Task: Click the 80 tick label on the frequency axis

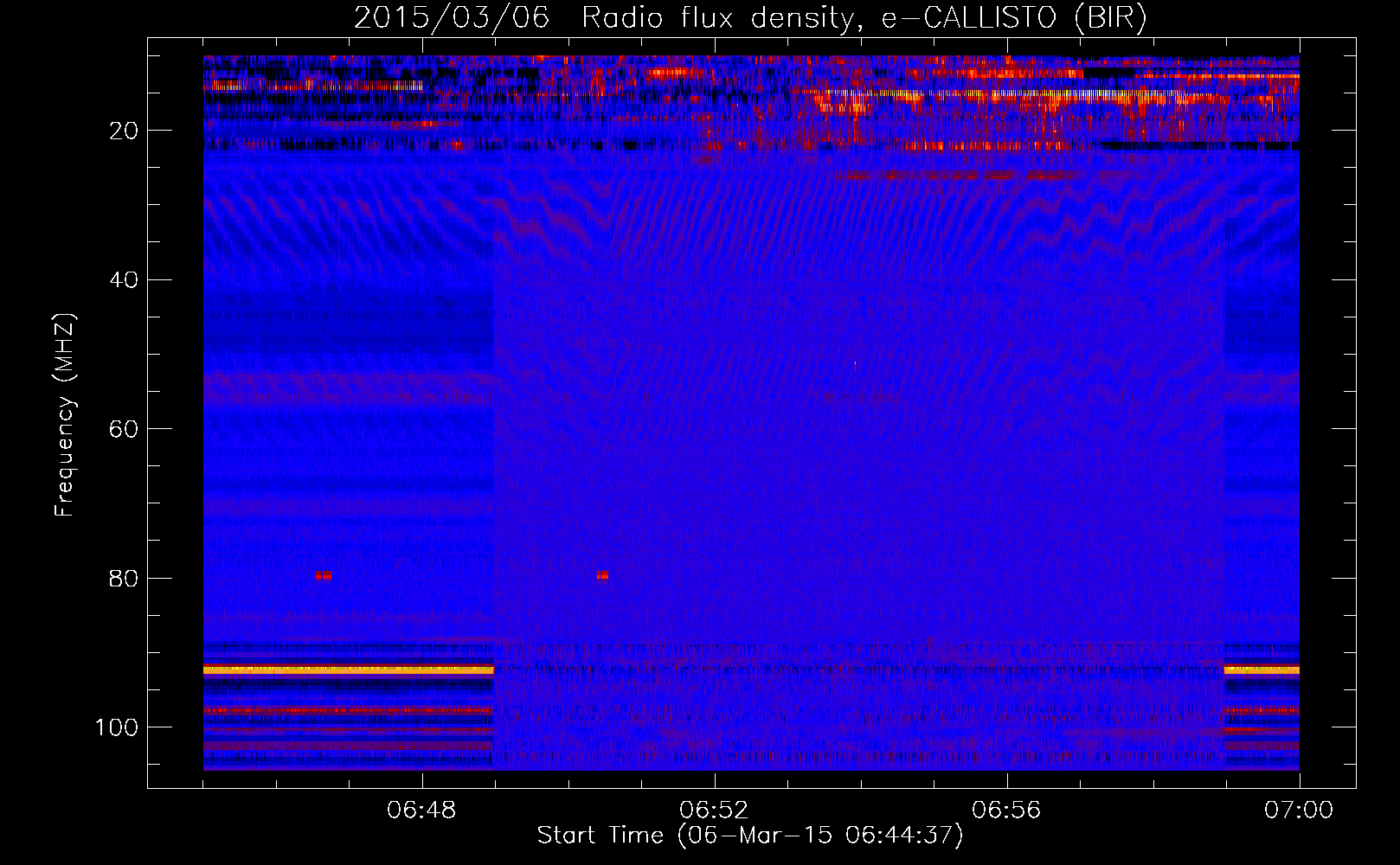Action: point(125,578)
